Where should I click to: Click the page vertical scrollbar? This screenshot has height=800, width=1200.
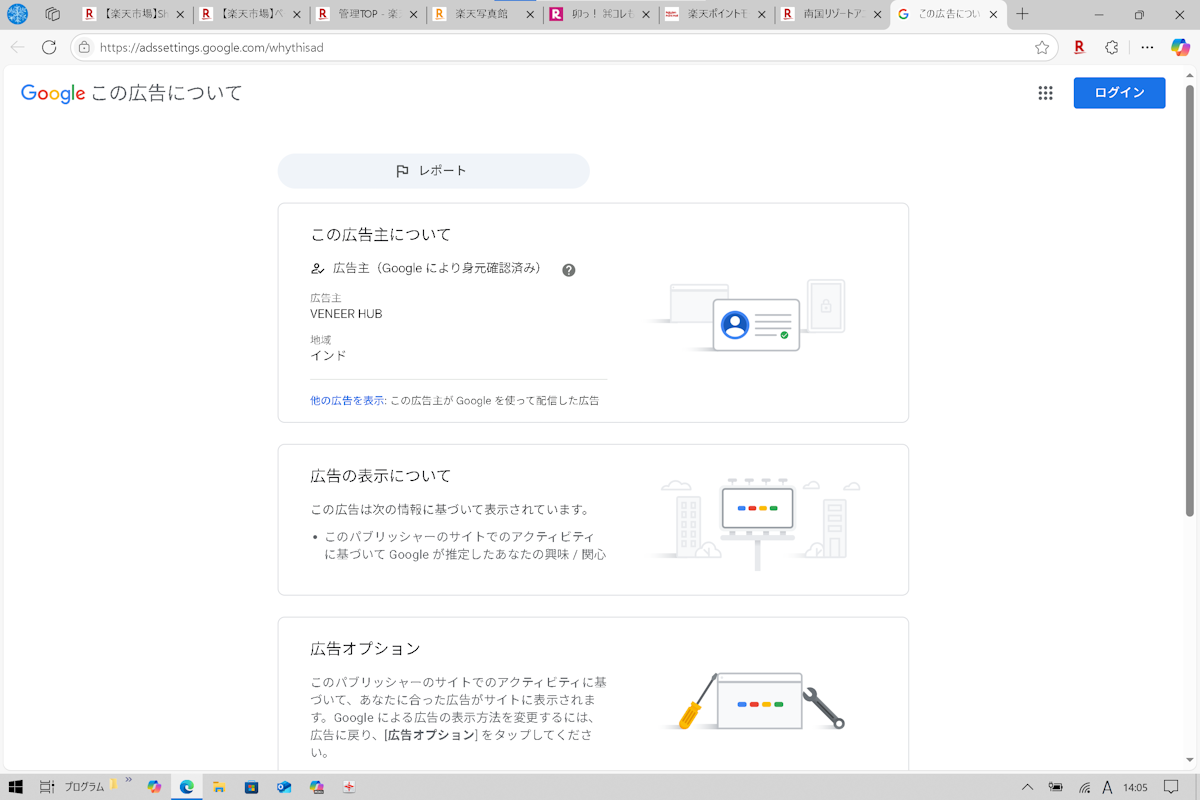1191,300
